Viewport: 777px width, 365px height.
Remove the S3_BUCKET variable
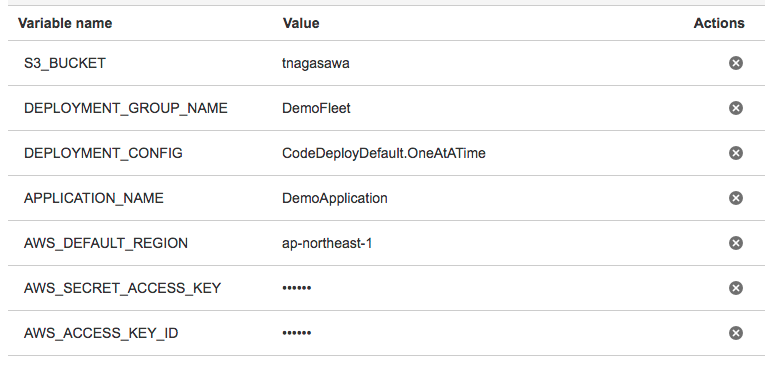coord(736,63)
